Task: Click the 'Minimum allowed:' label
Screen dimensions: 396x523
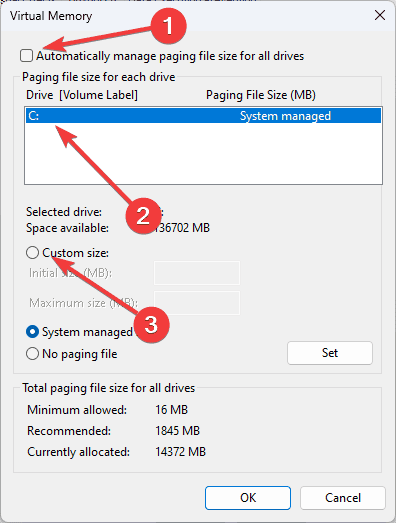Action: pyautogui.click(x=77, y=410)
